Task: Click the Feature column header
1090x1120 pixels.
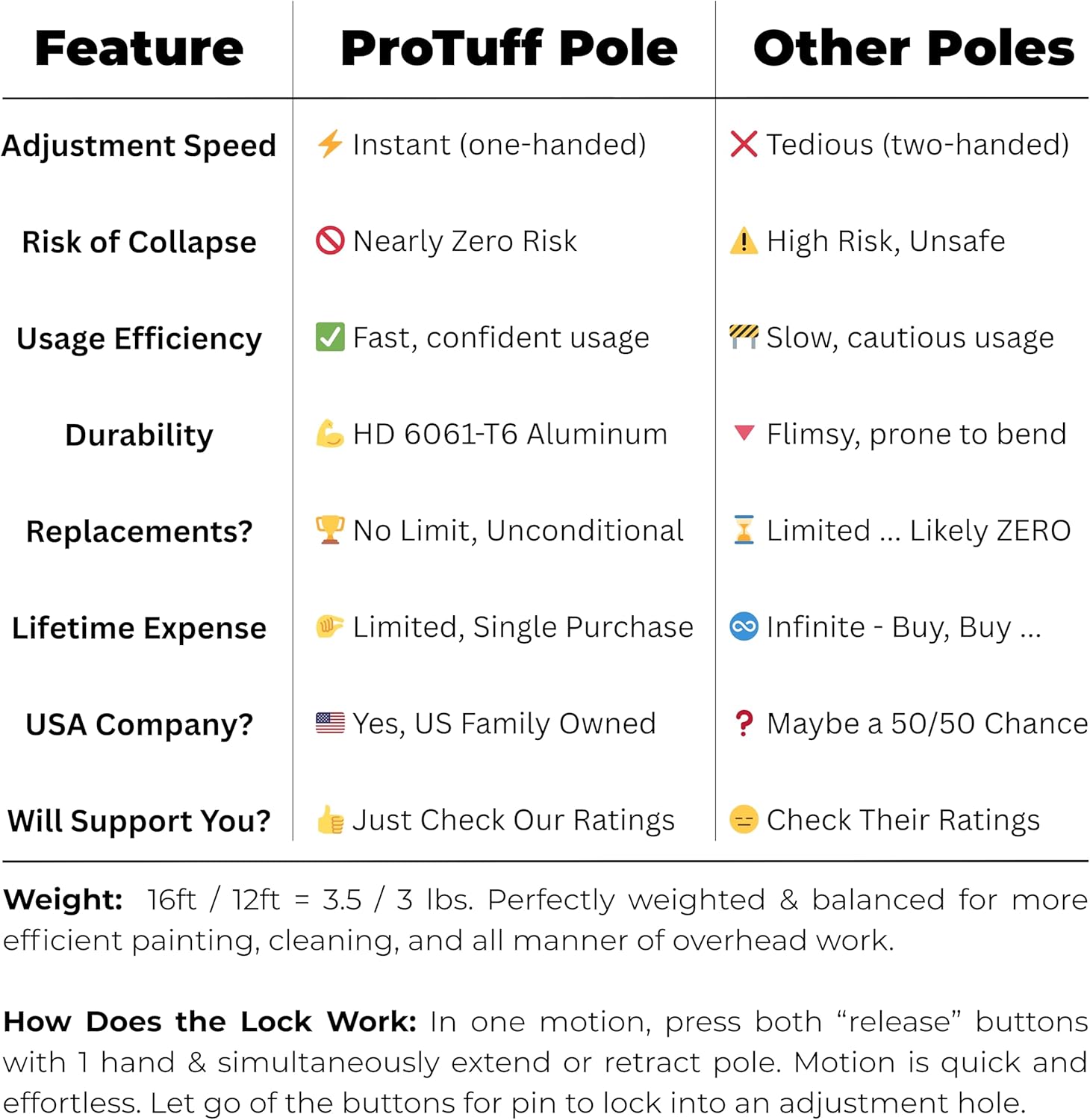Action: click(139, 49)
